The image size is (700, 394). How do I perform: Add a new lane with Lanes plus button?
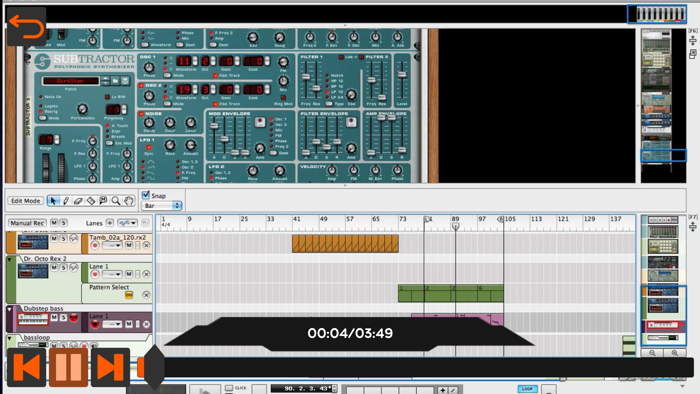click(x=109, y=223)
